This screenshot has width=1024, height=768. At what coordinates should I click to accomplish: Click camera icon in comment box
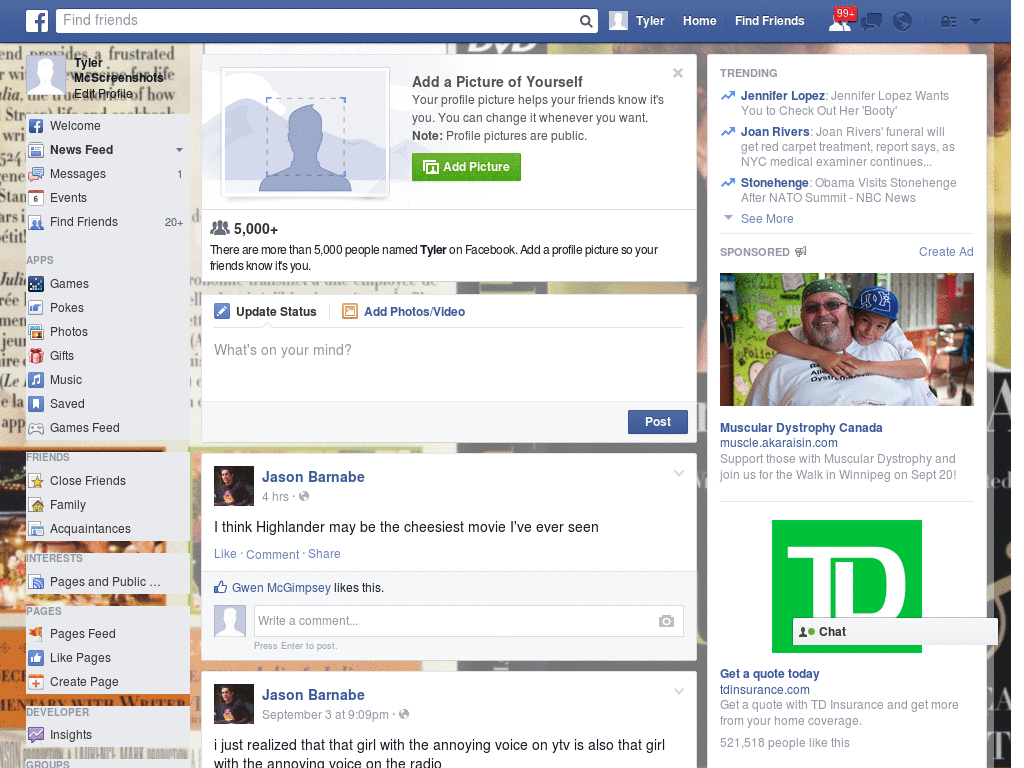coord(666,621)
